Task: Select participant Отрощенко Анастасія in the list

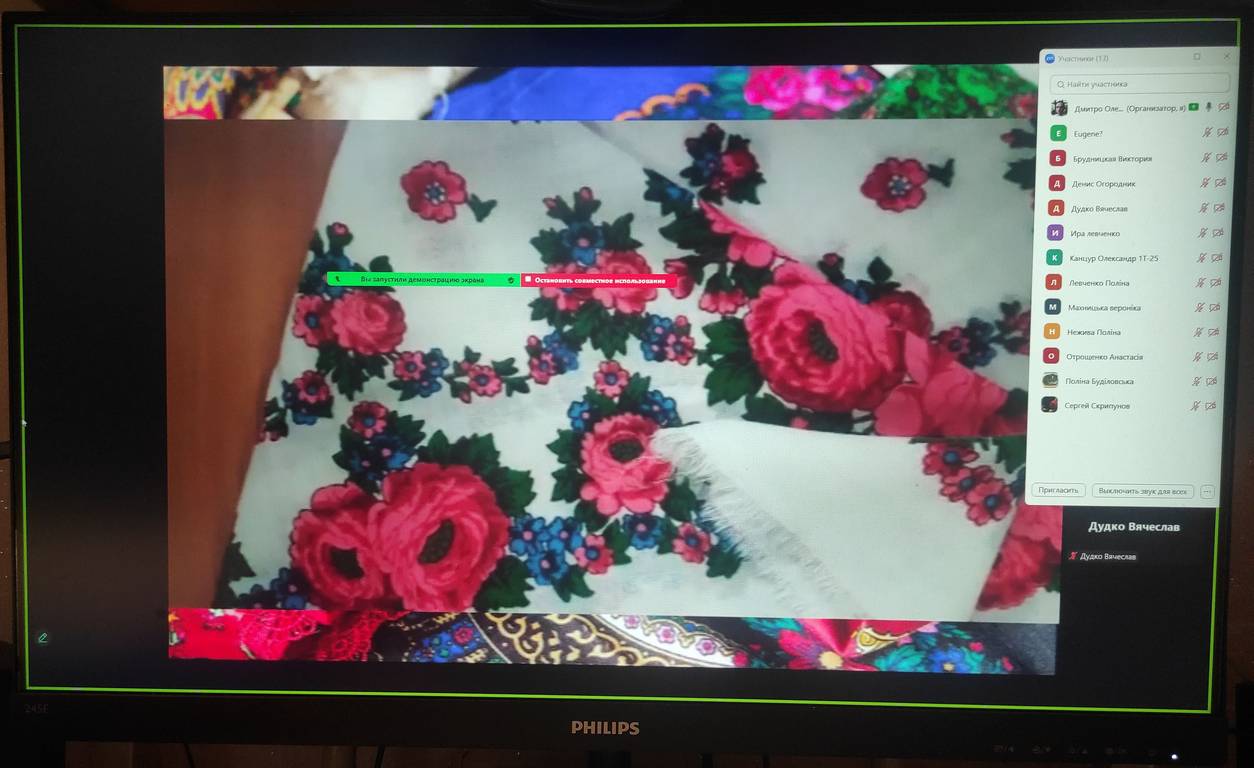Action: 1106,357
